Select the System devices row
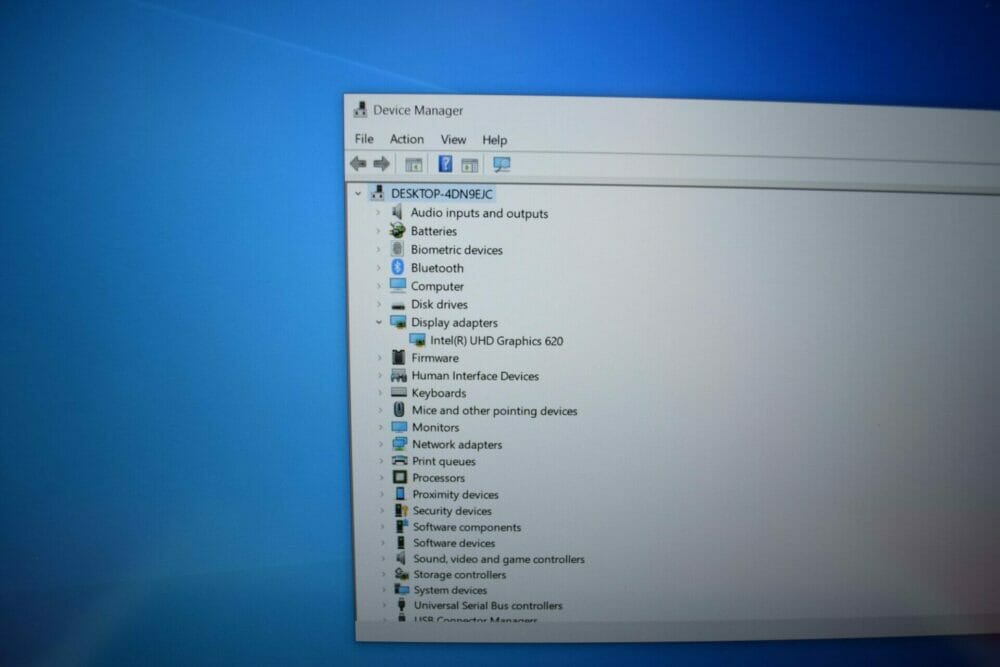 [x=450, y=590]
